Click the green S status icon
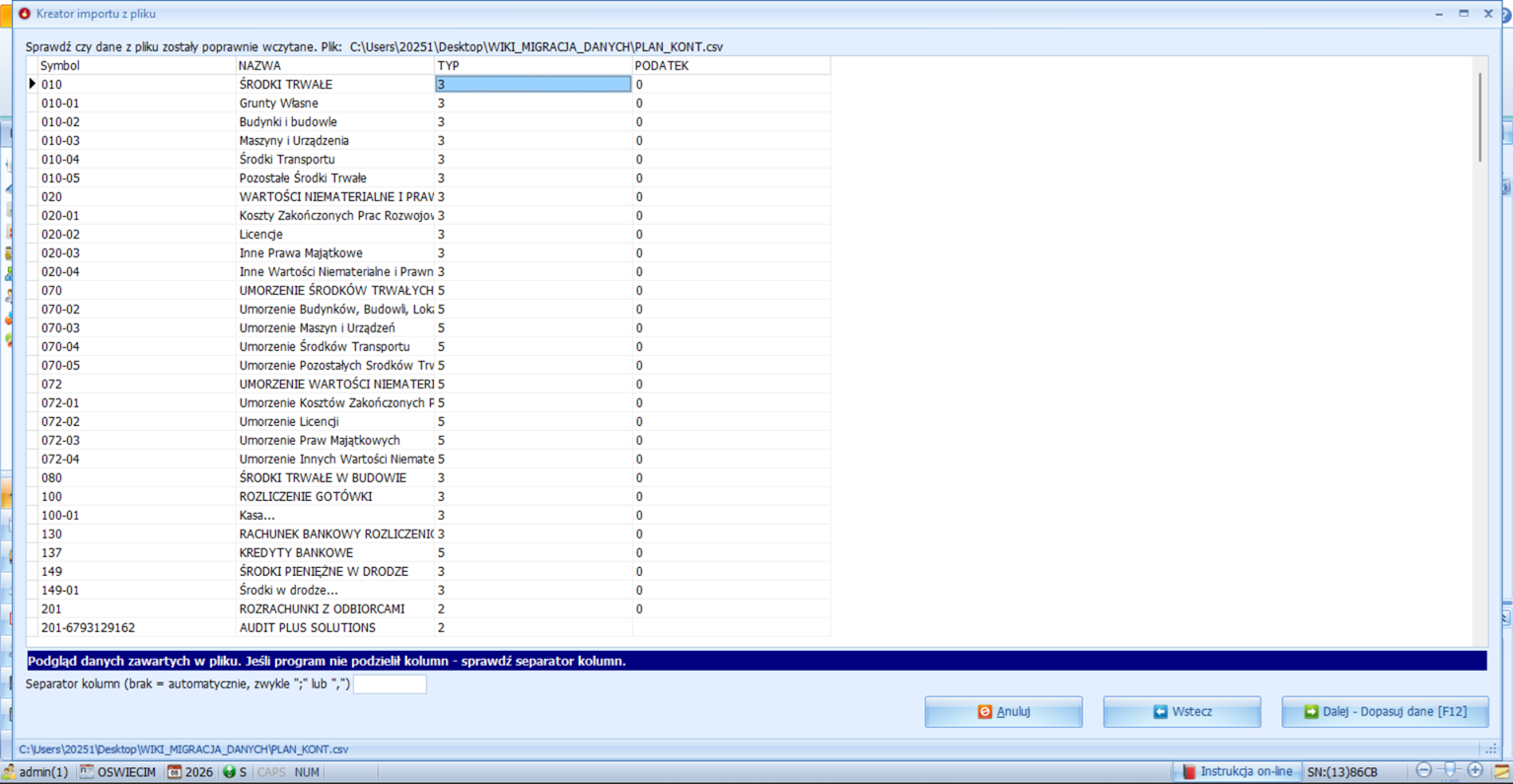Viewport: 1513px width, 784px height. point(229,771)
